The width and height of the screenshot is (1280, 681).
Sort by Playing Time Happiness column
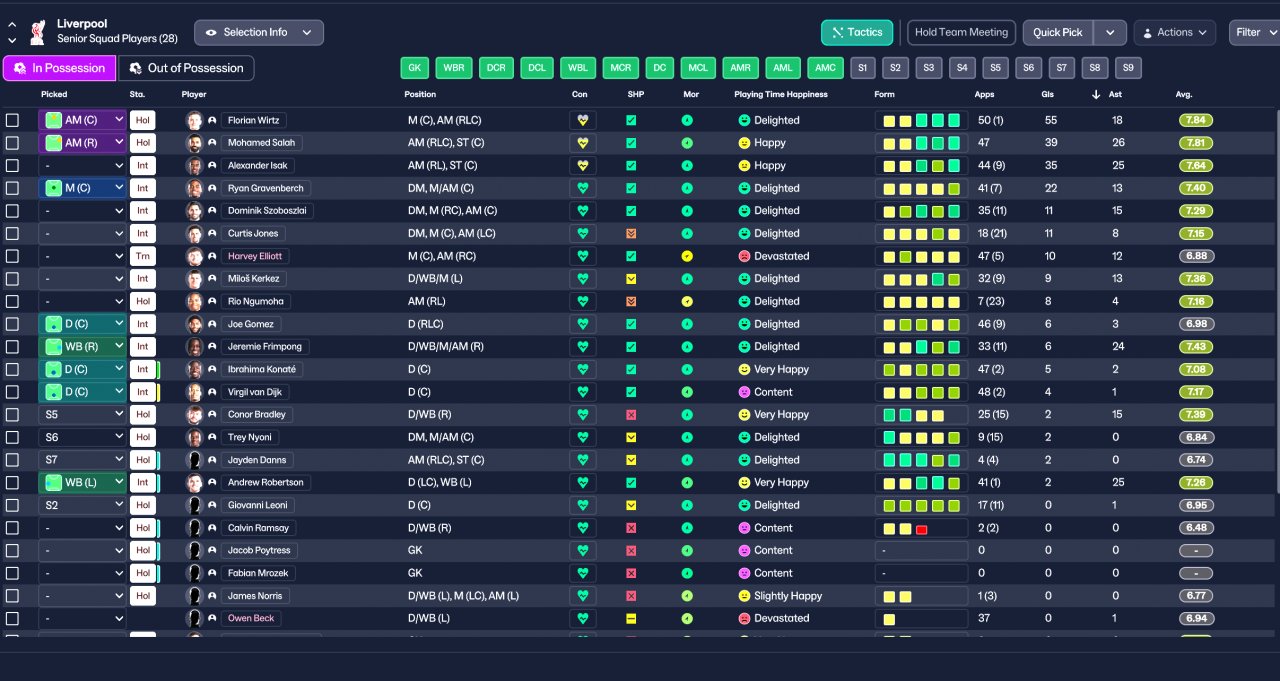tap(781, 94)
